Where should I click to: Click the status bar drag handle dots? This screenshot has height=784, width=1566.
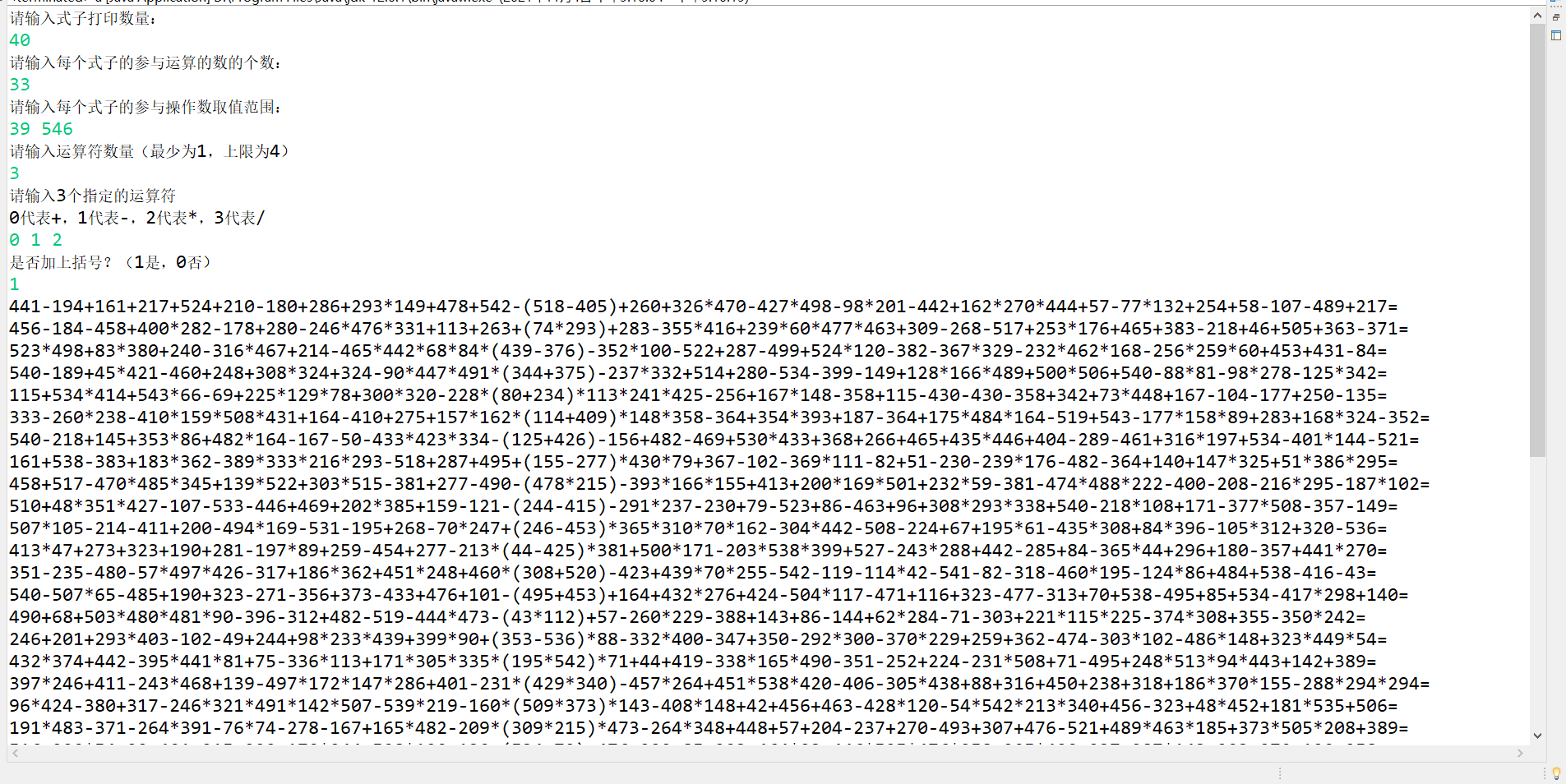pos(1280,773)
